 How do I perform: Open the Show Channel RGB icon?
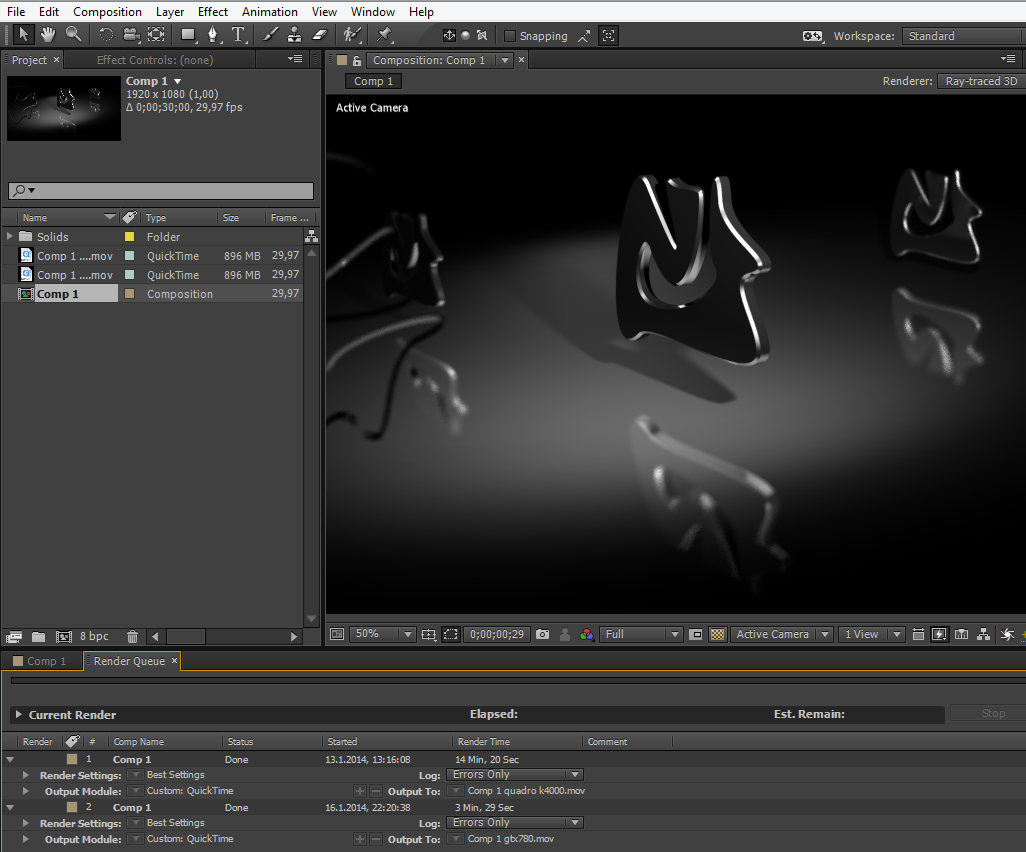587,634
